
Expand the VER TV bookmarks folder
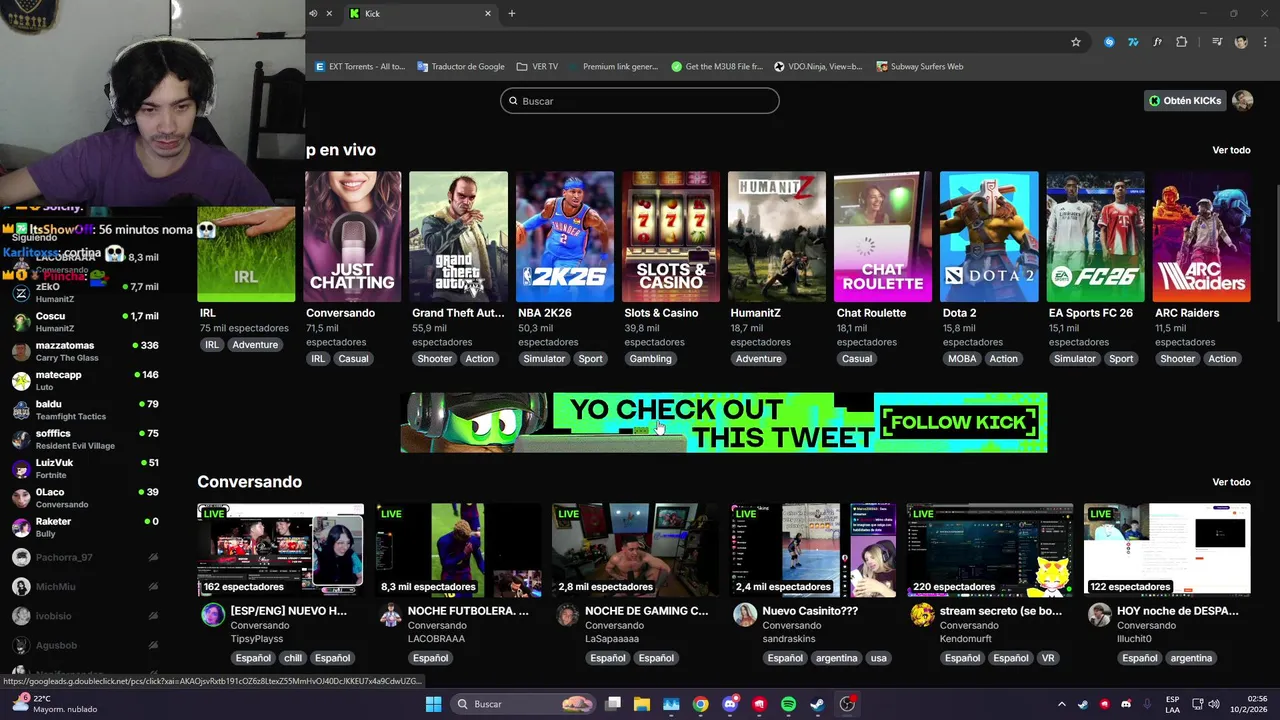pos(537,67)
